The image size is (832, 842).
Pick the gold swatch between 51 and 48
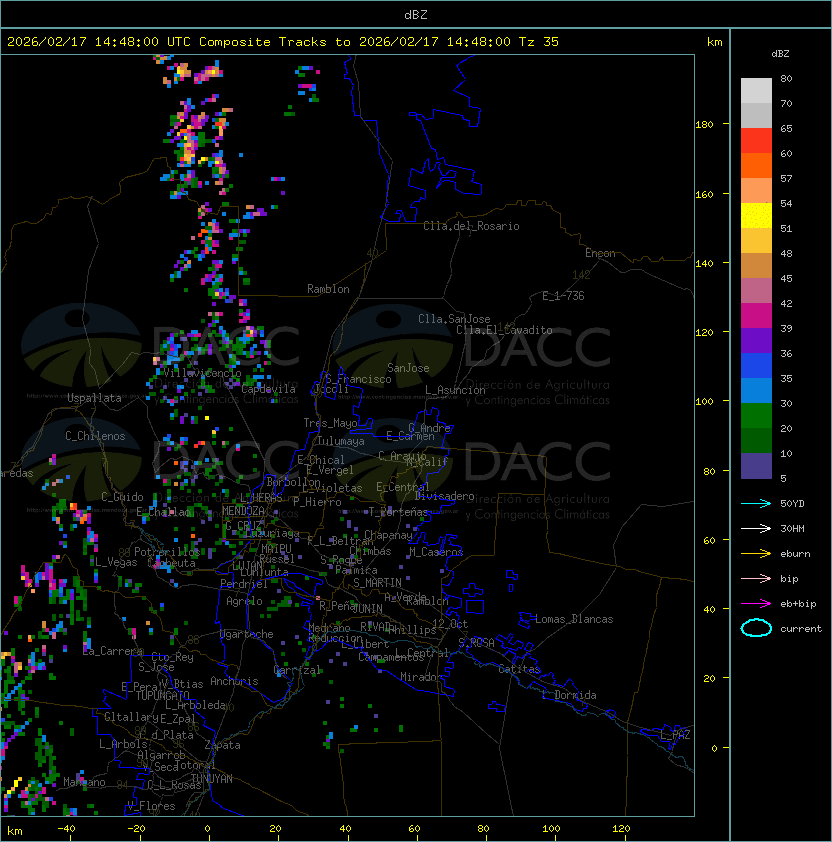pos(756,241)
